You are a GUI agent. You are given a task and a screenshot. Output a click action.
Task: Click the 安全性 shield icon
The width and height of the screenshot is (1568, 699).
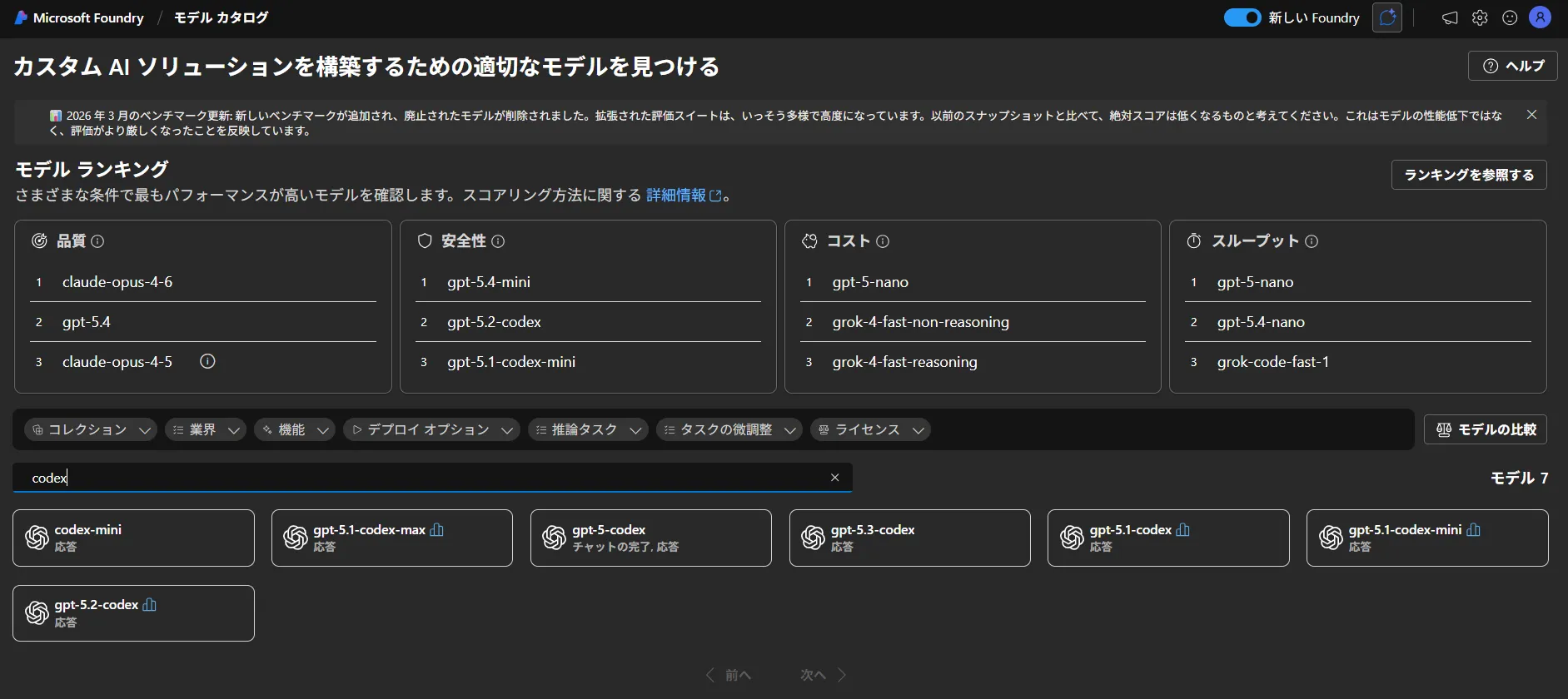coord(425,241)
